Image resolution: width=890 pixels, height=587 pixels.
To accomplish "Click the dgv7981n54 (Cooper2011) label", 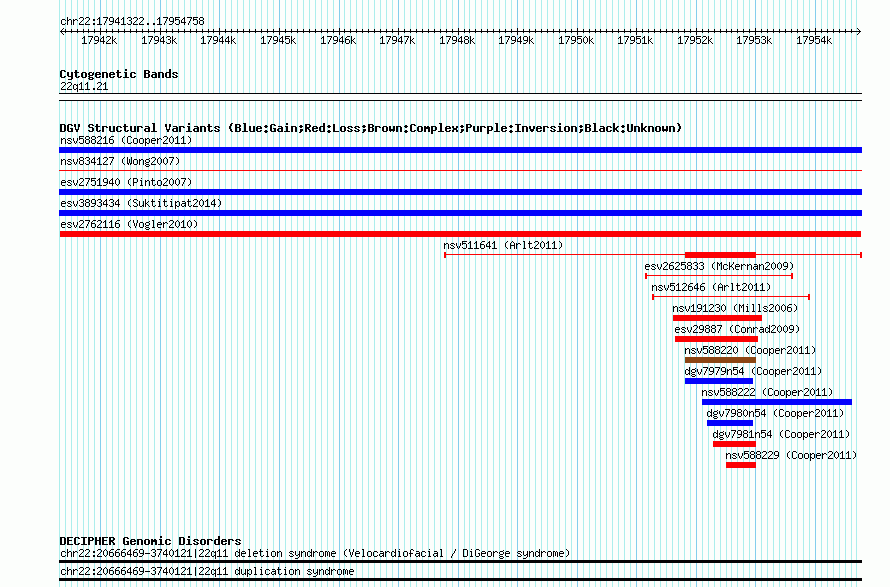I will click(781, 434).
